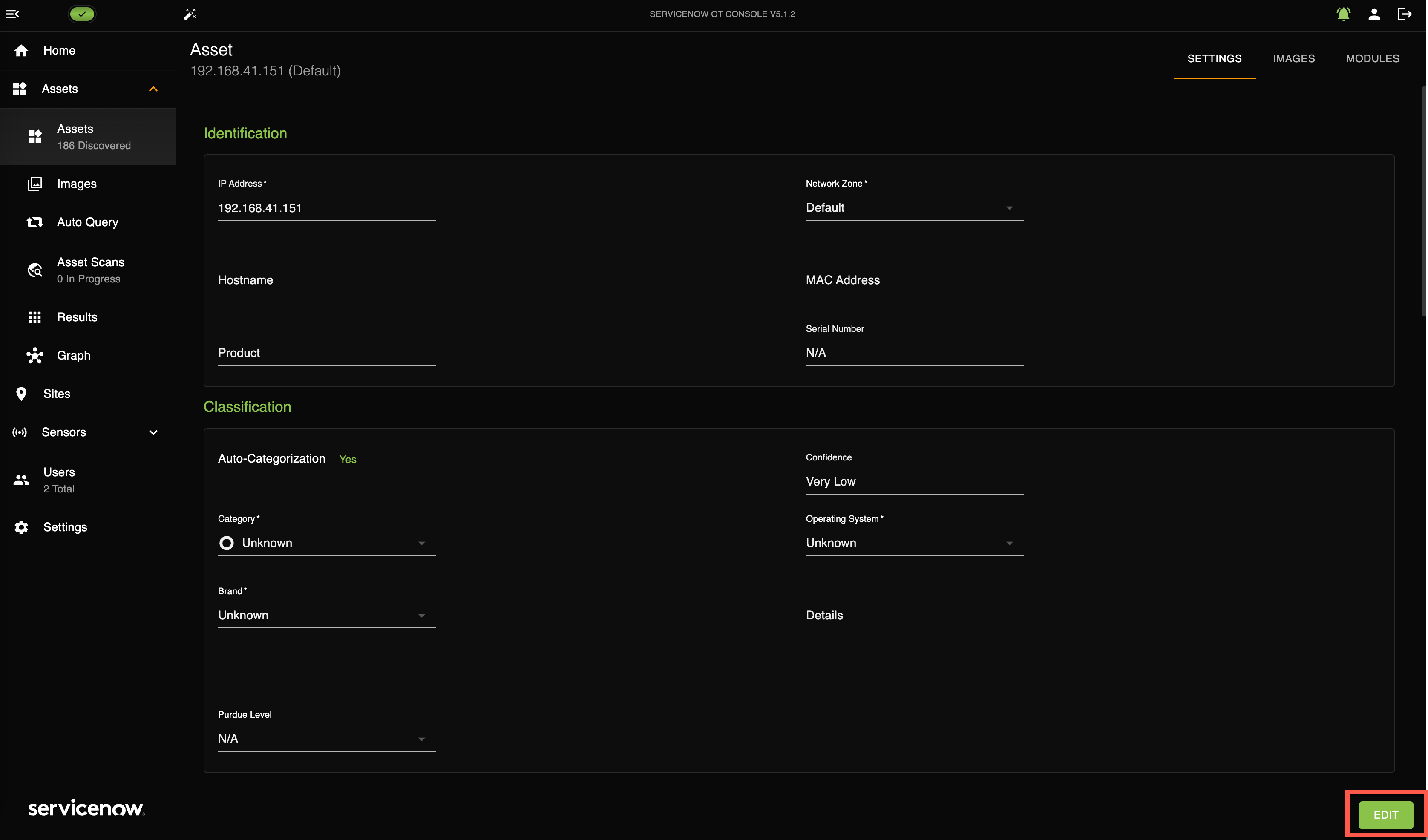Click asset subtitle 192.168.41.151 (Default)

265,71
